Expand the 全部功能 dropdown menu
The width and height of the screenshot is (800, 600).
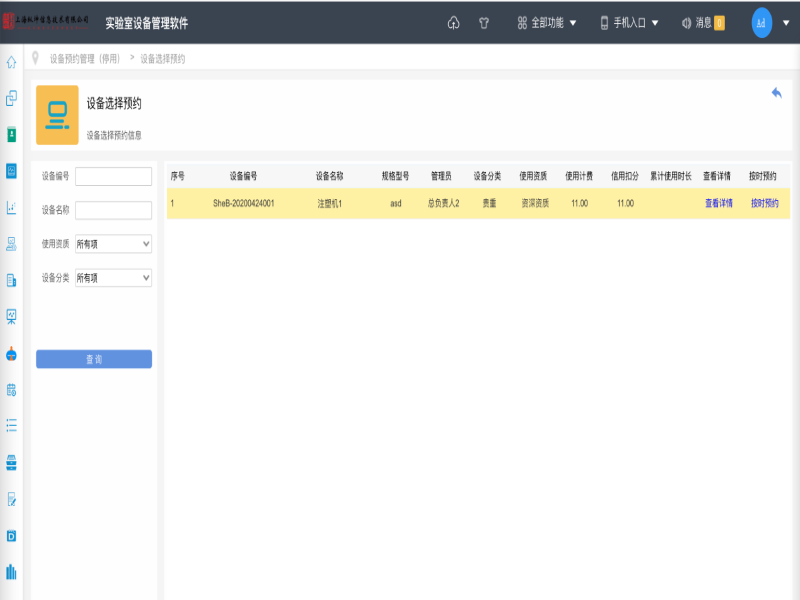(x=547, y=23)
